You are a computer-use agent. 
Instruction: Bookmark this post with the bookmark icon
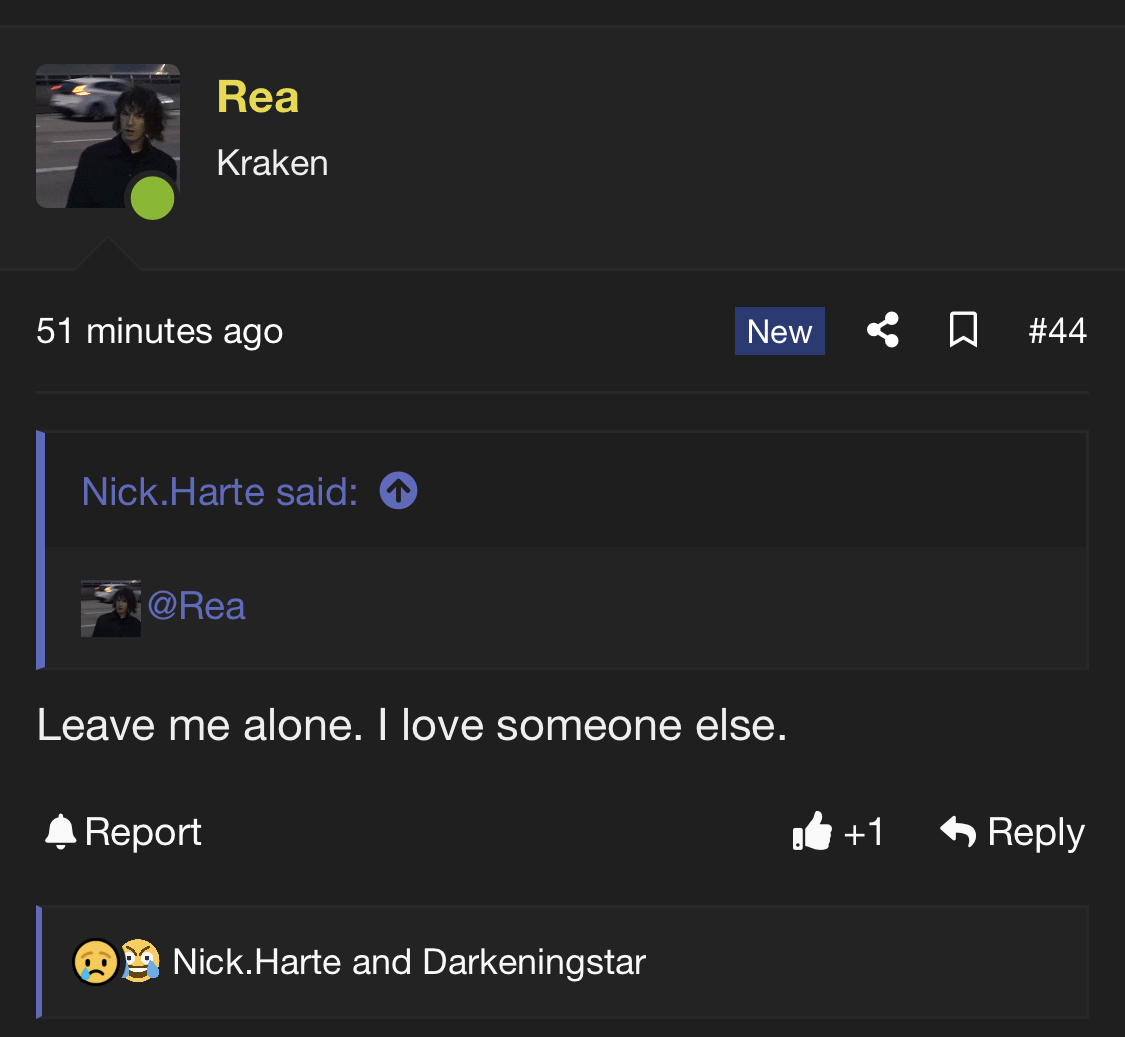962,330
